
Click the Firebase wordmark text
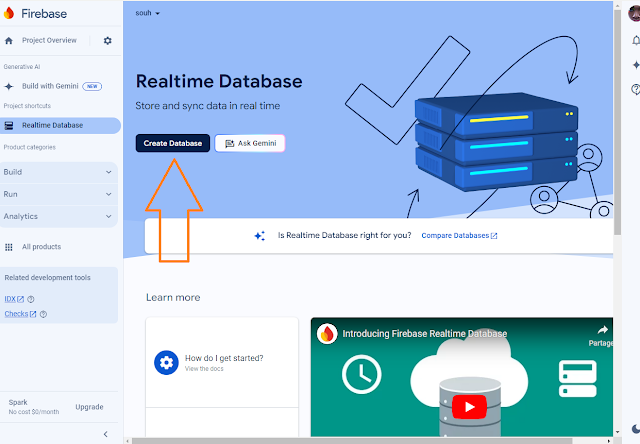tap(44, 14)
